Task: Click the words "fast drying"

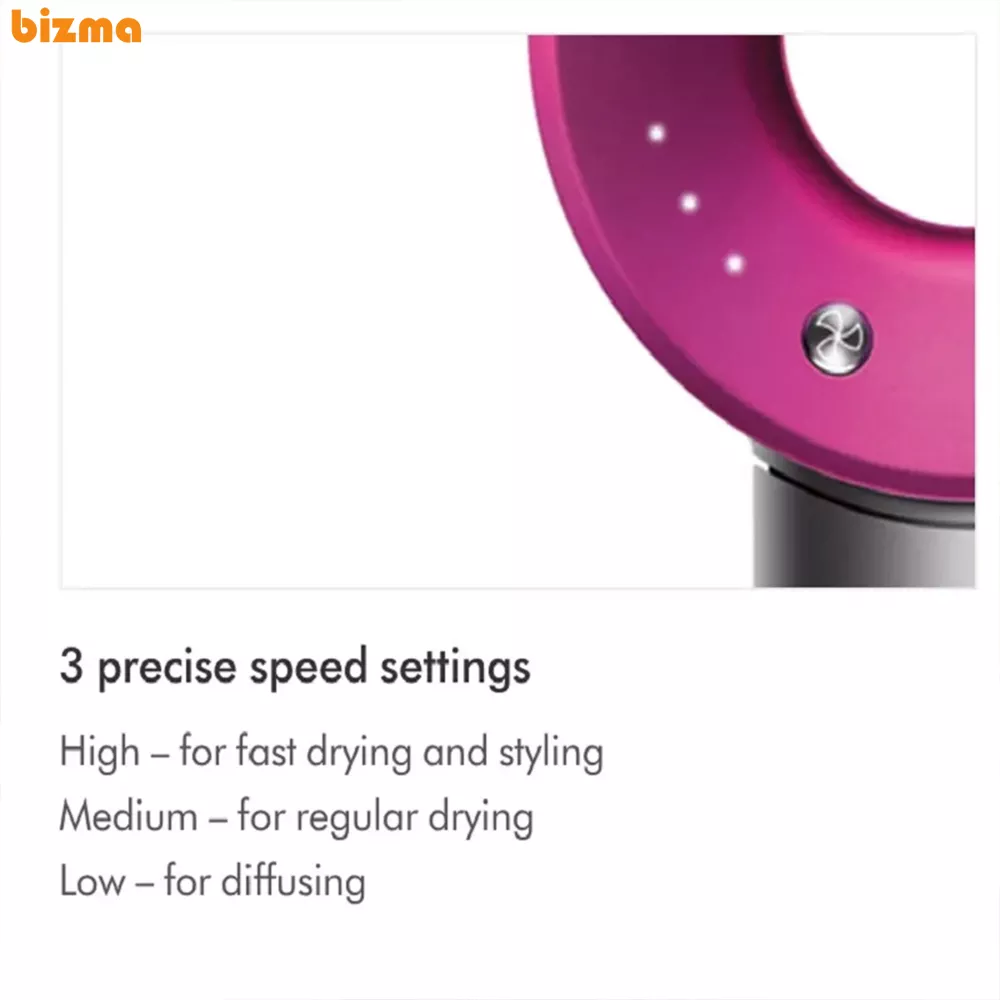Action: [325, 753]
